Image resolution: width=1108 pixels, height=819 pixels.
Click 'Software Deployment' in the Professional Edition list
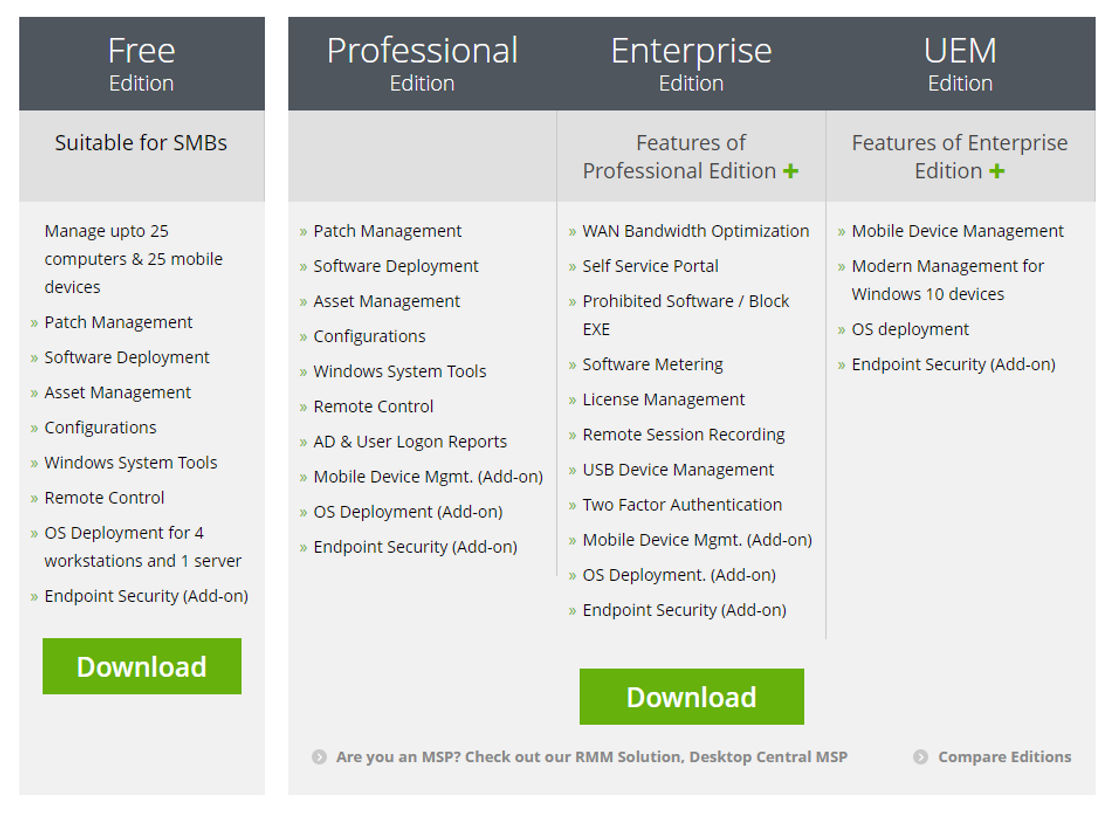pyautogui.click(x=396, y=266)
